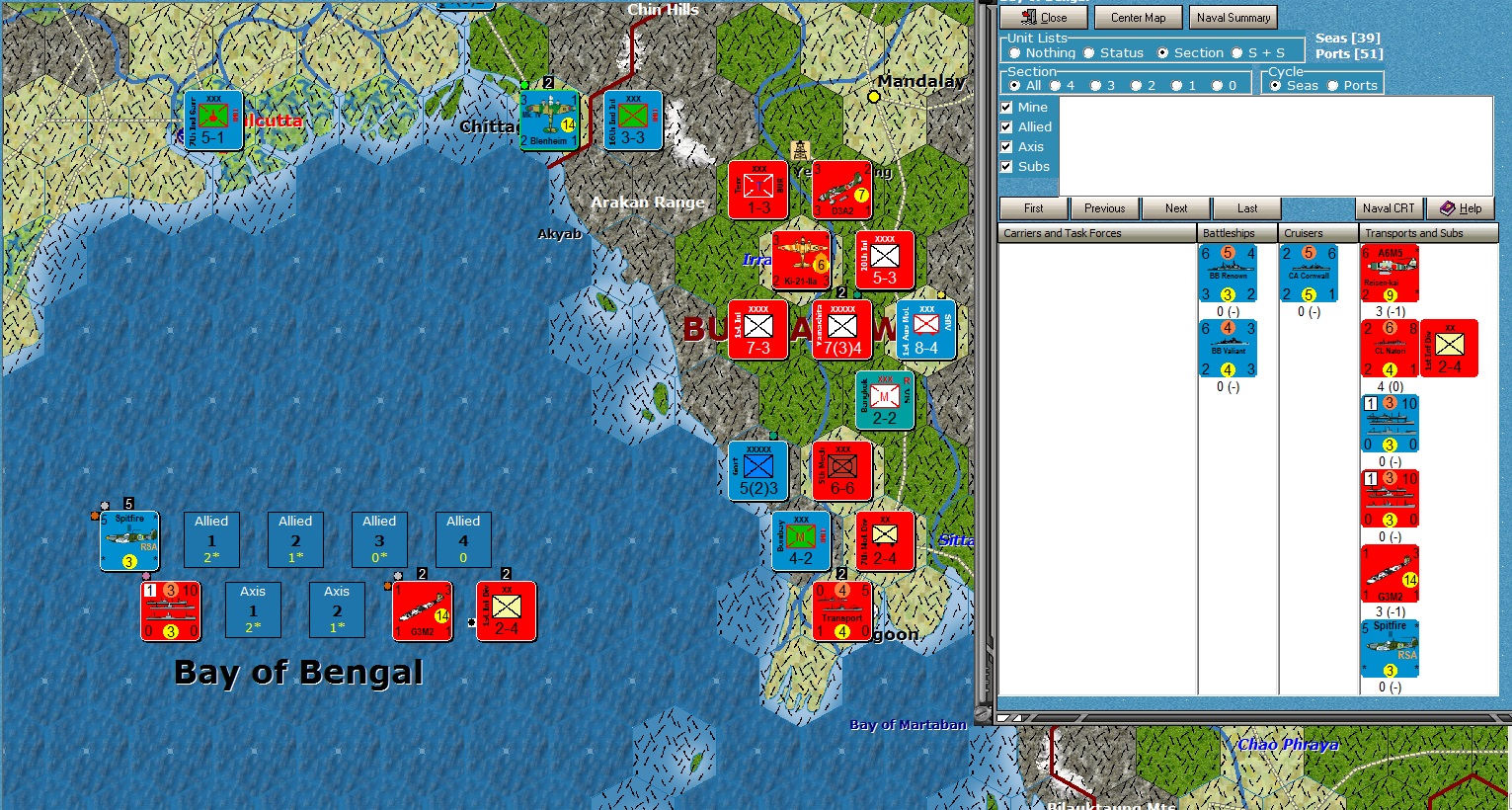Select the blue 5(2)3 HQ counter
1512x810 pixels.
tap(758, 470)
